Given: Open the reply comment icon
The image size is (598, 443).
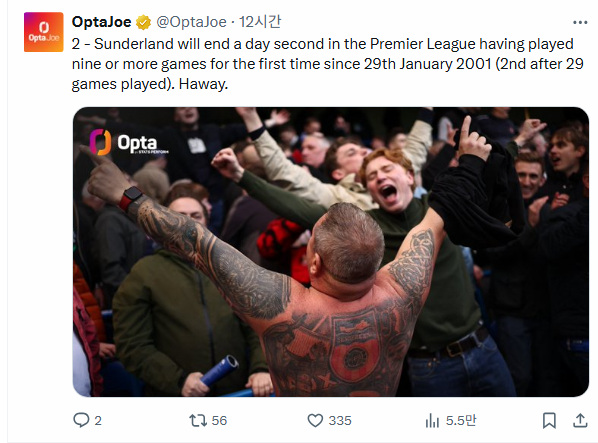Looking at the screenshot, I should click(81, 420).
